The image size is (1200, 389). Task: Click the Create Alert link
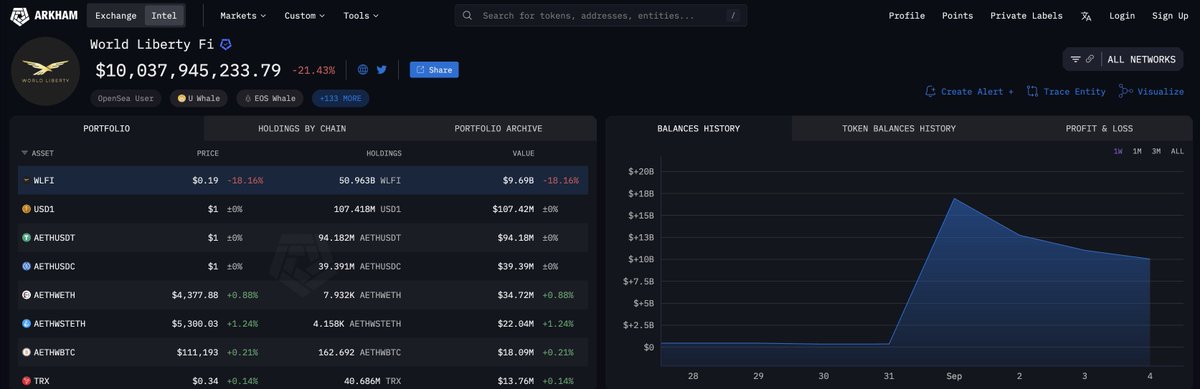(969, 91)
